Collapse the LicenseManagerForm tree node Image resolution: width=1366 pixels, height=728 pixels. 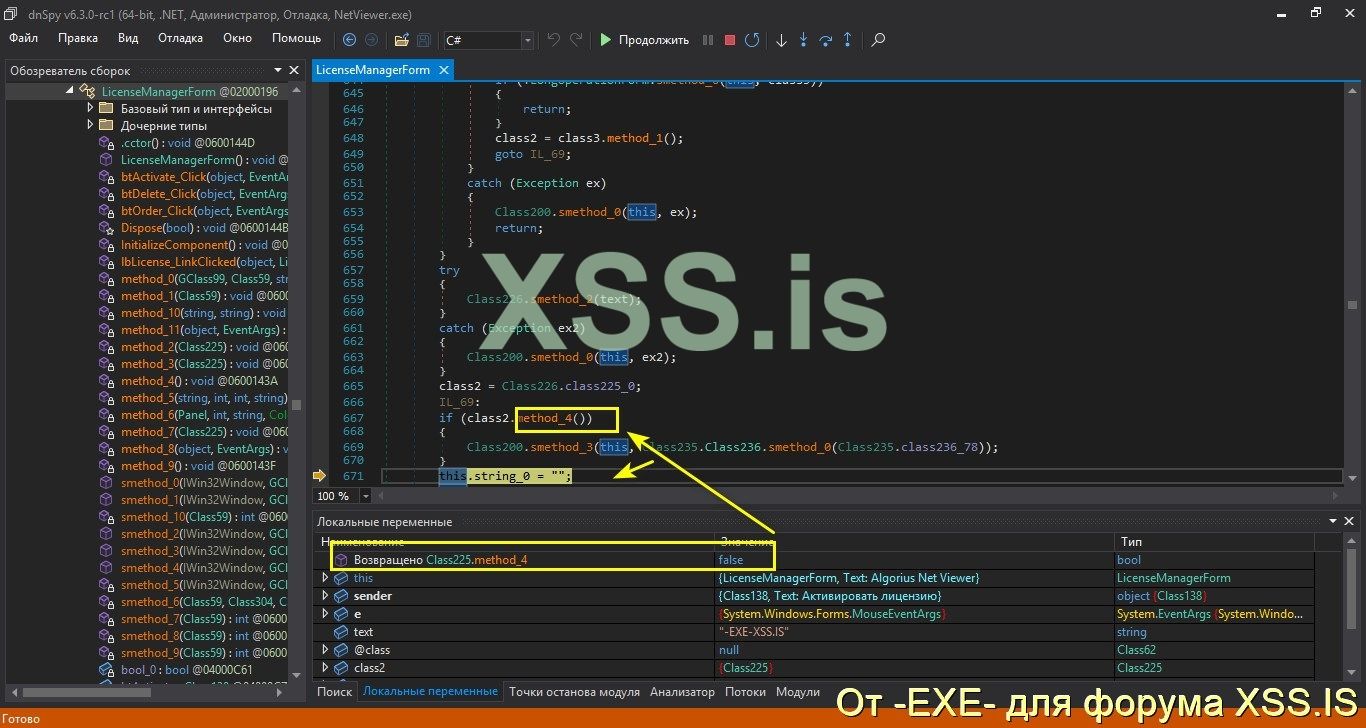[x=70, y=91]
